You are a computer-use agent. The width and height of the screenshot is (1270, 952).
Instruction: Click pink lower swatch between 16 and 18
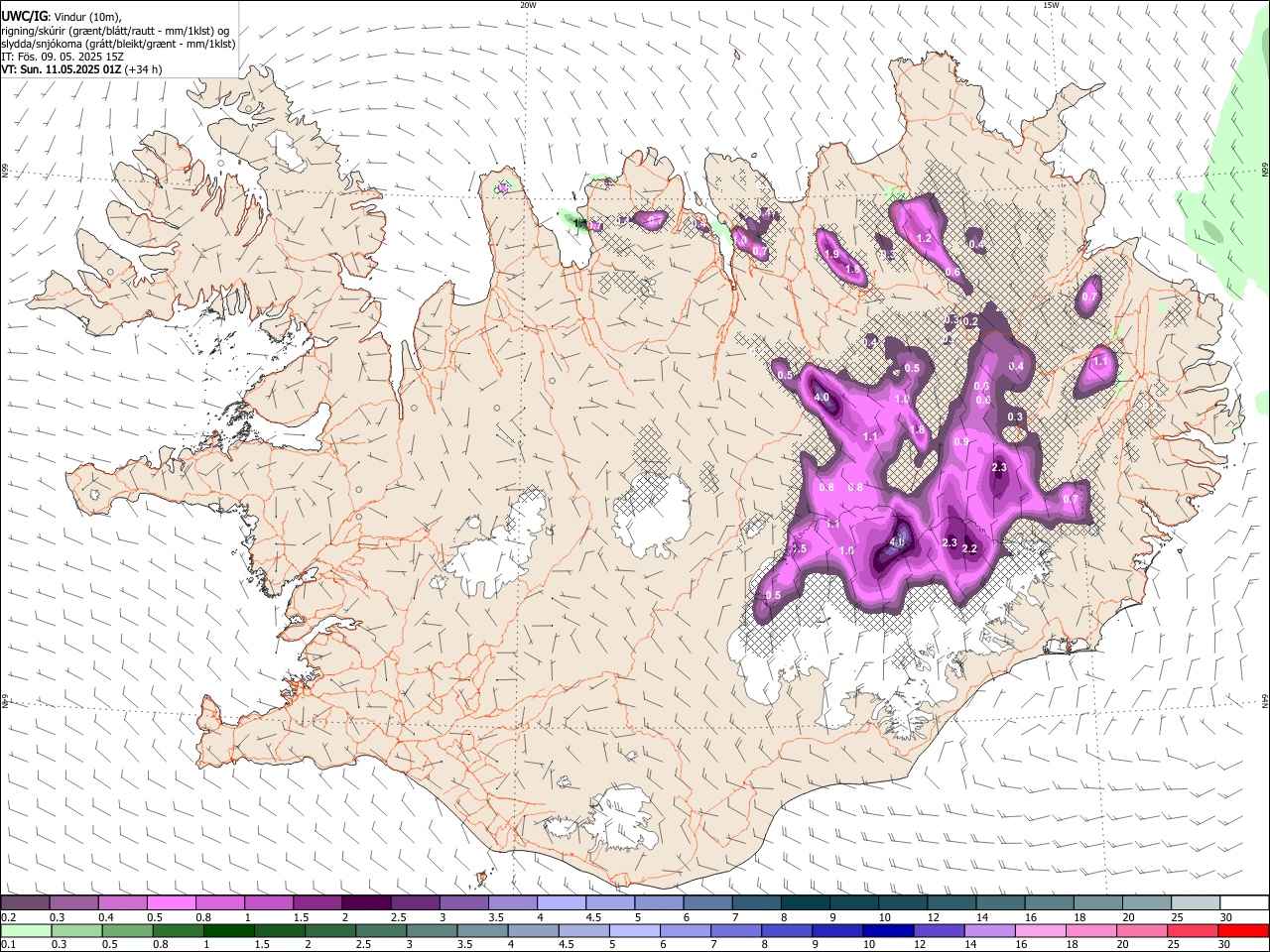pos(1040,930)
